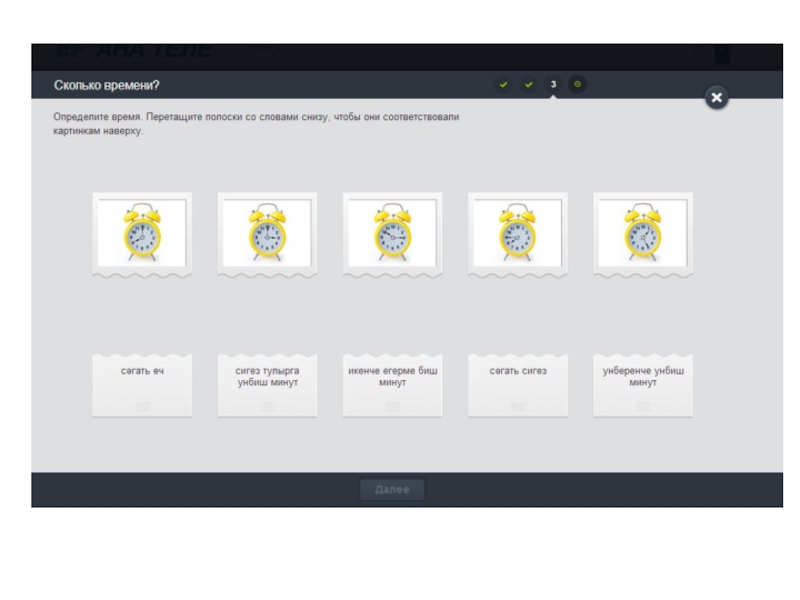
Task: Click the clock showing eight o'clock
Action: point(142,233)
